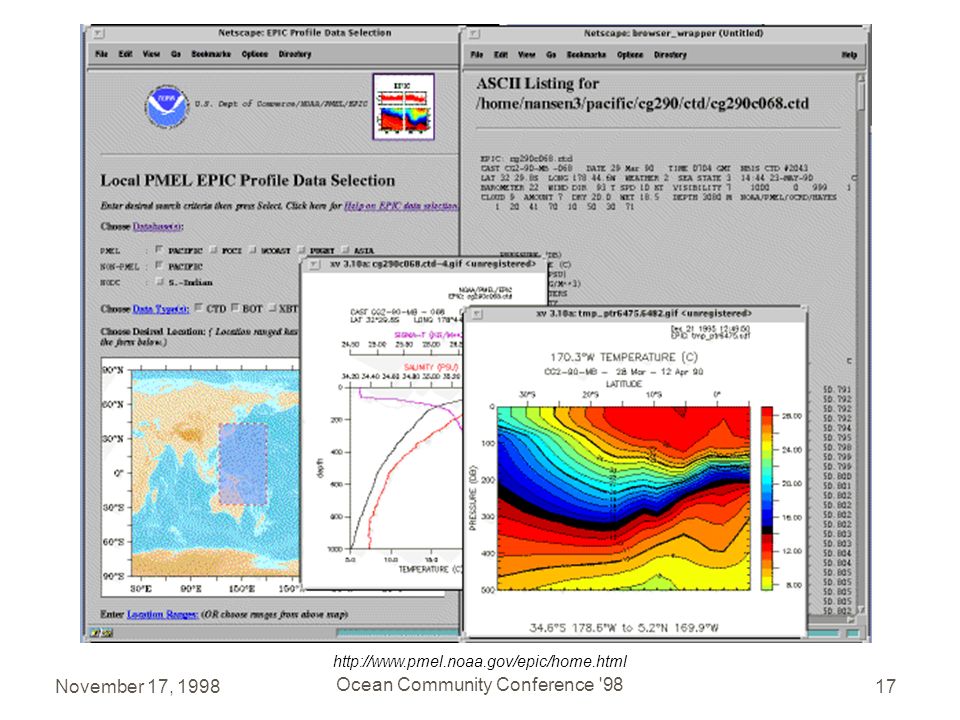This screenshot has height=720, width=960.
Task: Follow the Location Ranges link
Action: pos(162,614)
